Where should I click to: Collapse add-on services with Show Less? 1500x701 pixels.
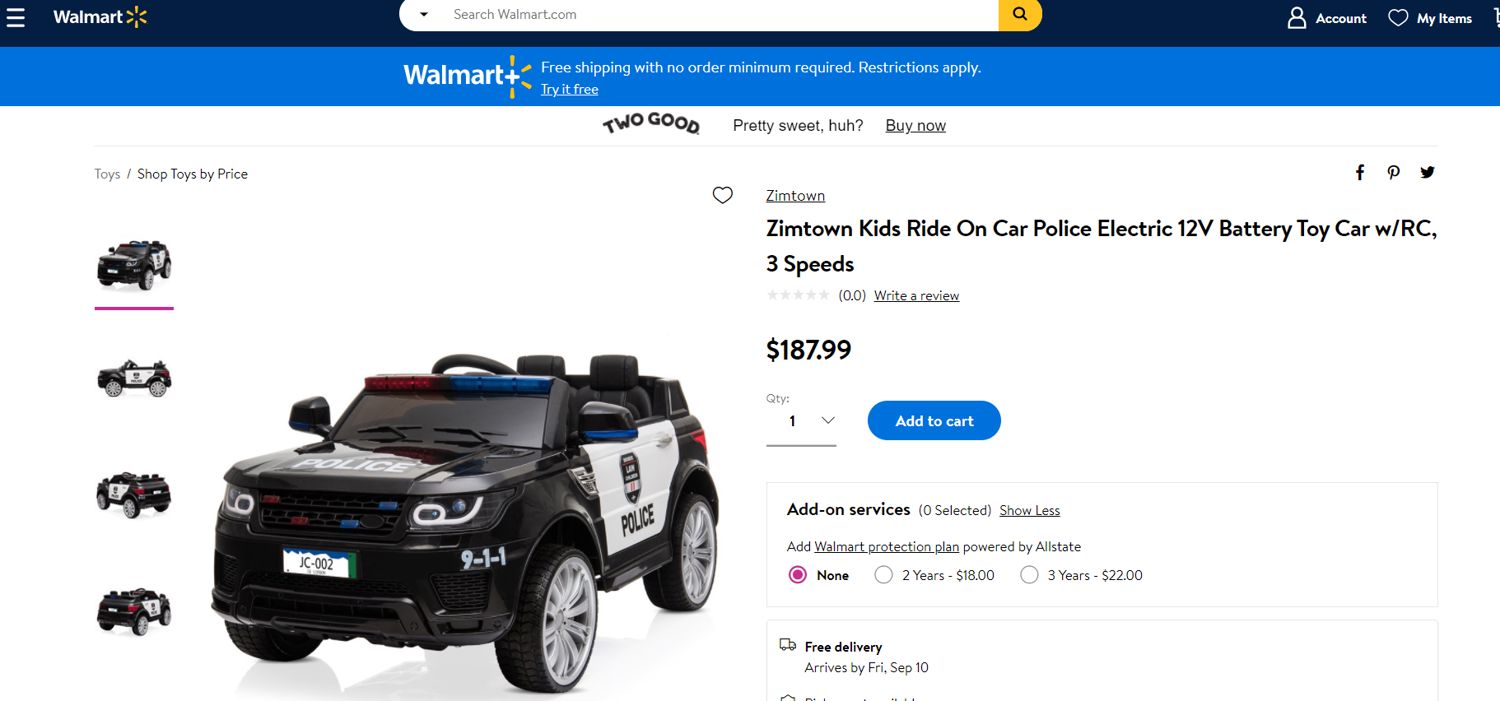click(x=1029, y=510)
